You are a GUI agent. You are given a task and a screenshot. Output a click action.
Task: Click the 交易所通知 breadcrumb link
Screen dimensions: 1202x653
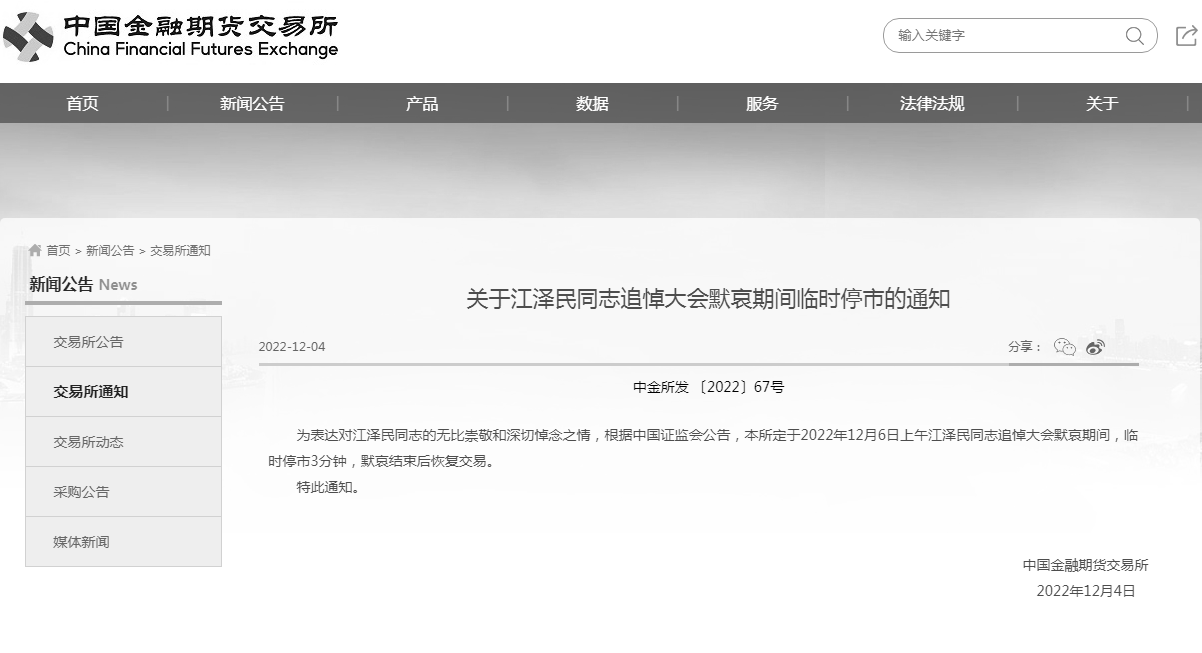pos(180,251)
